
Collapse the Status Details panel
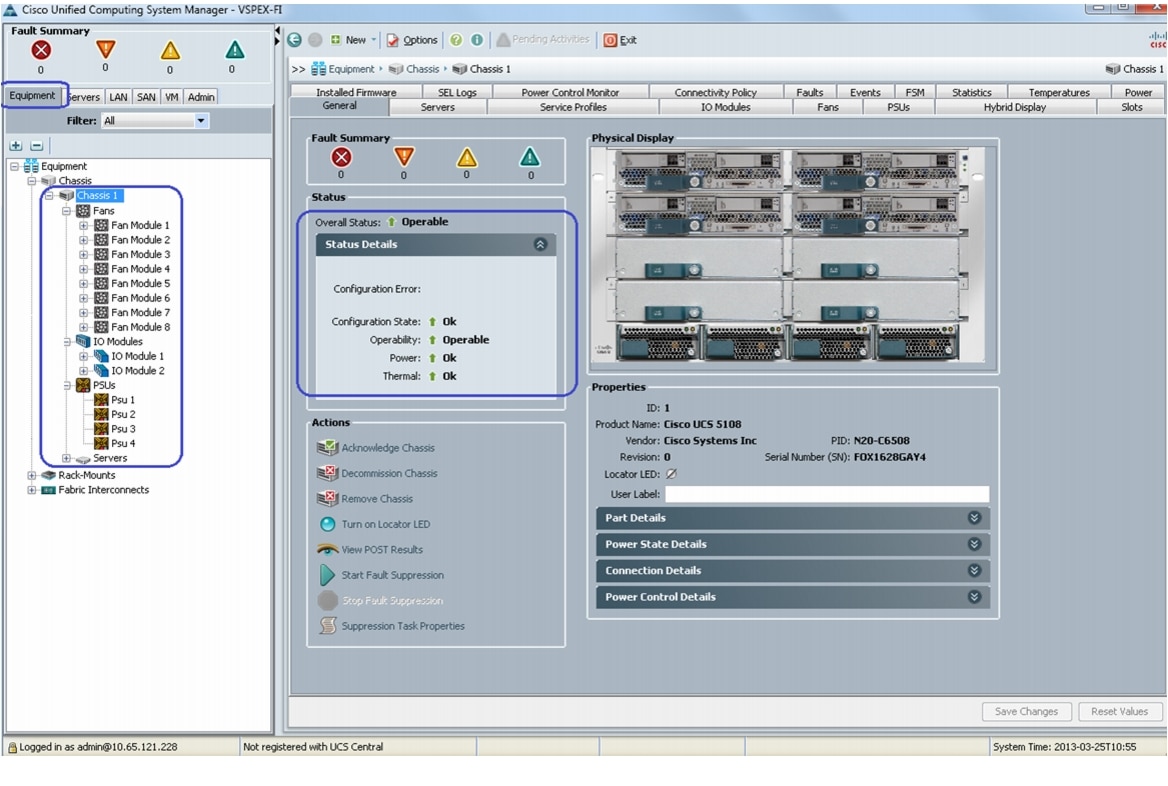tap(540, 244)
